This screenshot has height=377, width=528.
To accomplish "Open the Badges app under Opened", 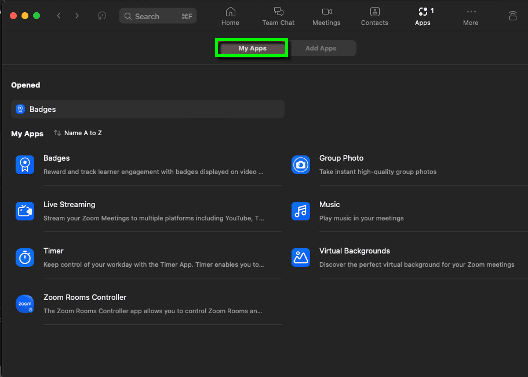I will (x=148, y=109).
